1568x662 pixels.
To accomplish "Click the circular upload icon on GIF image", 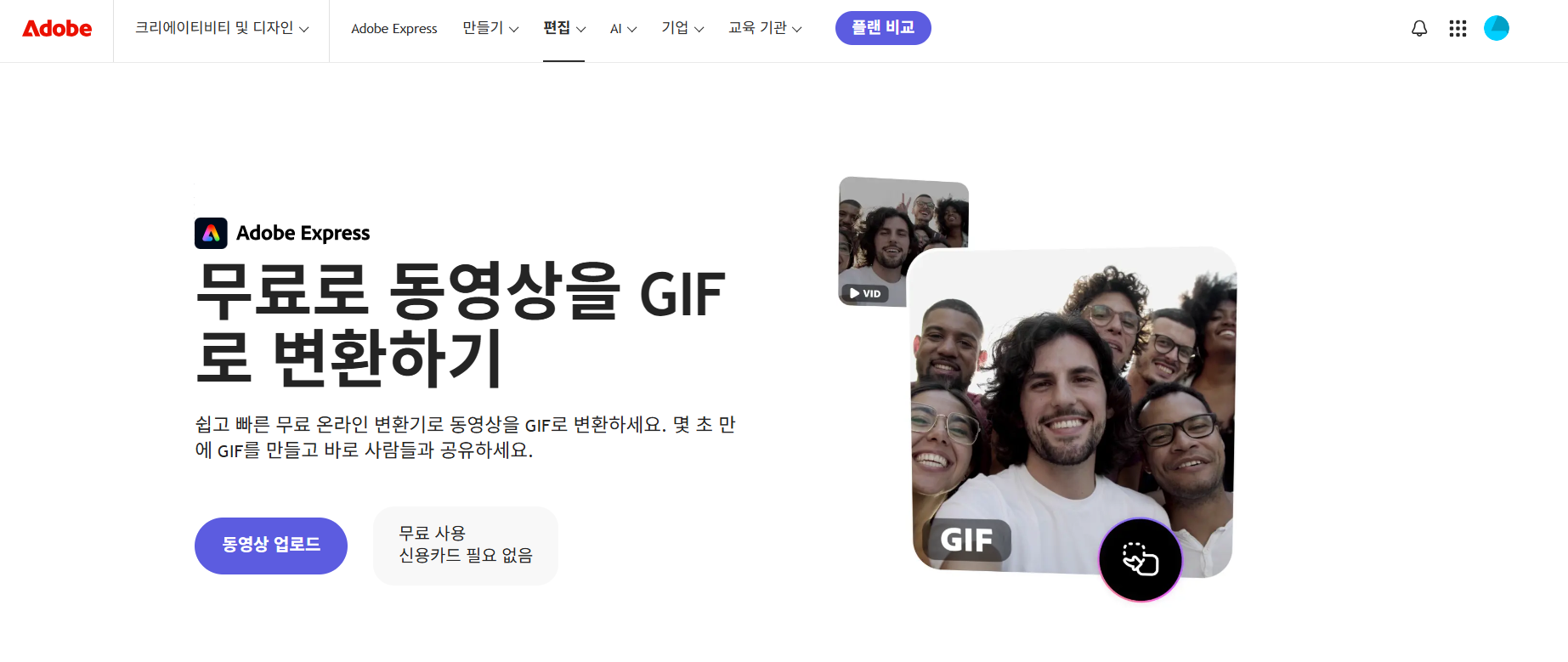I will pyautogui.click(x=1141, y=559).
